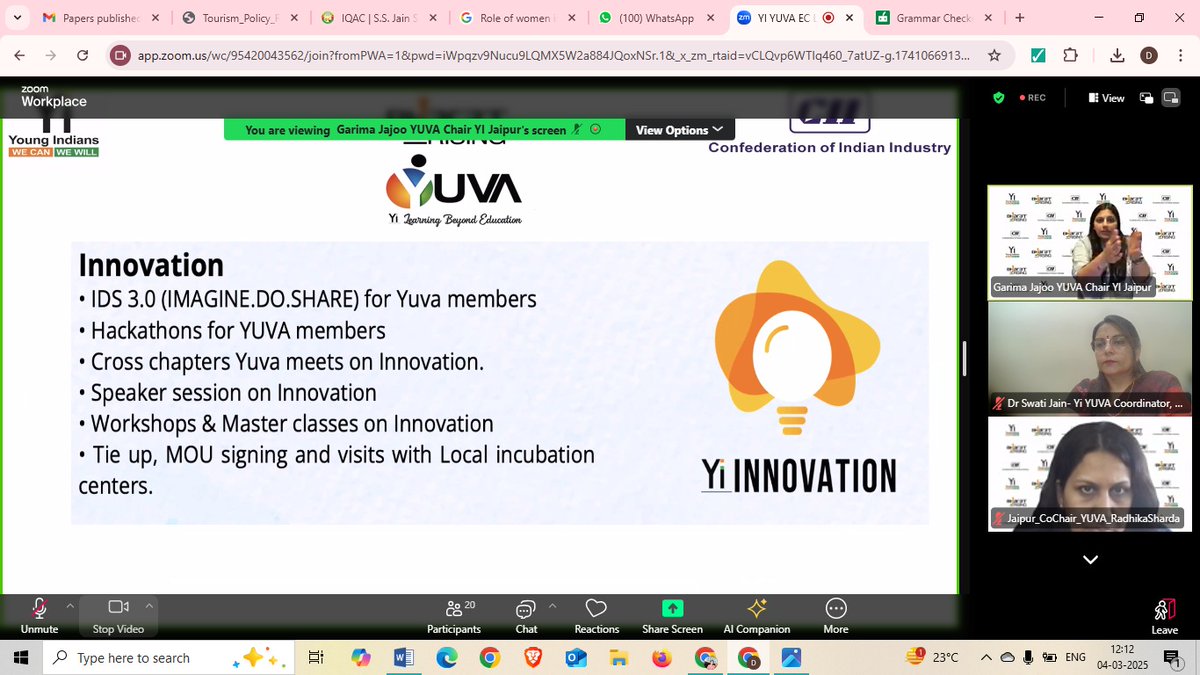
Task: Click the Leave meeting icon
Action: [x=1164, y=609]
